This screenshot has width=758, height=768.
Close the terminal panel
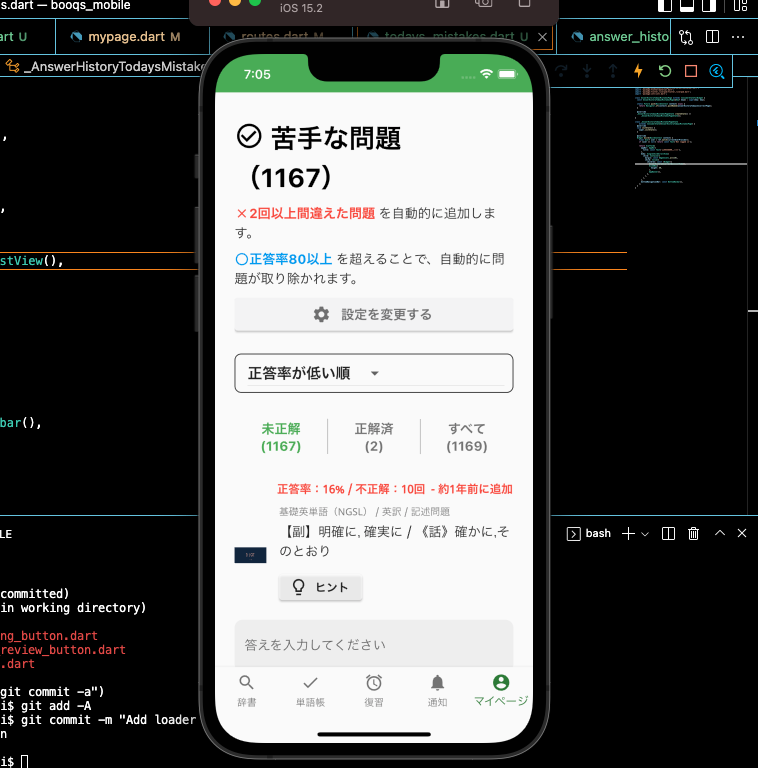point(742,533)
